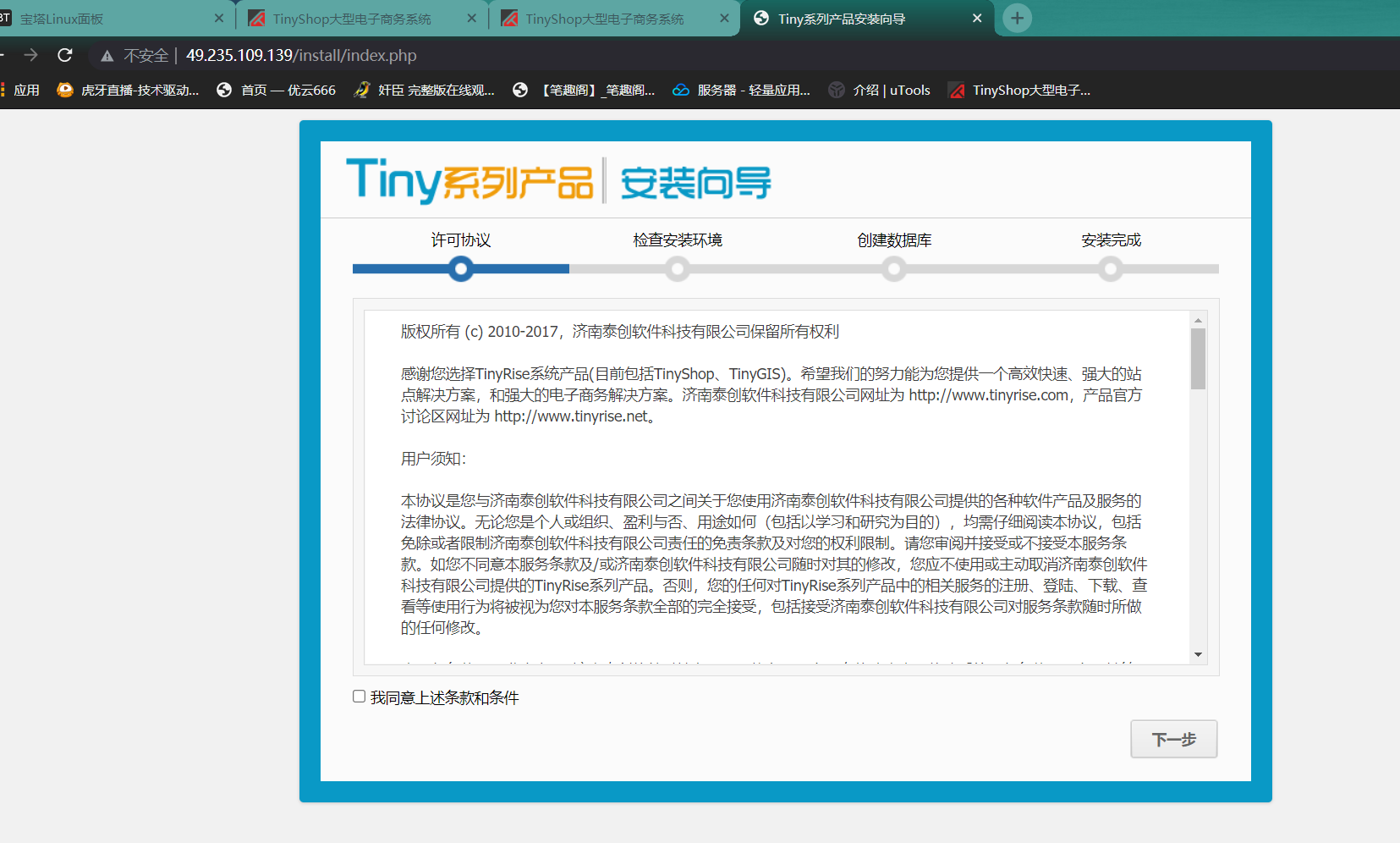Open the 奸臣 完整版在线观 bookmark

pos(424,90)
